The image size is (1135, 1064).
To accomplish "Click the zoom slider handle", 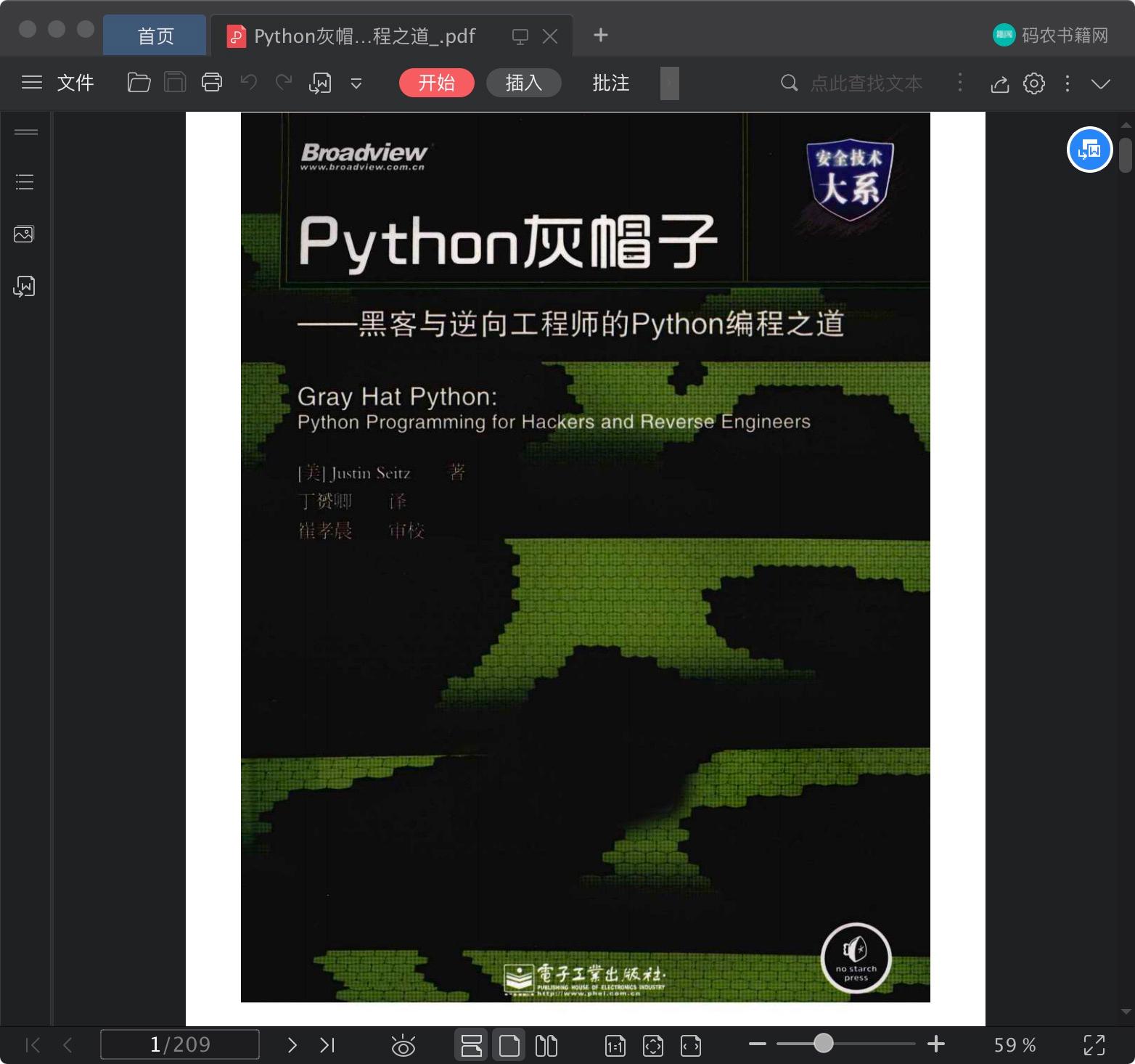I will tap(823, 1043).
